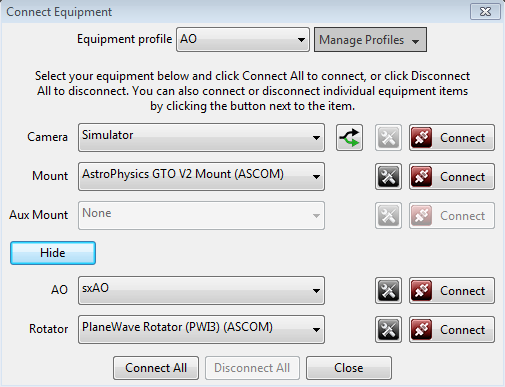Open the Camera setup tools icon
505x387 pixels.
click(x=388, y=138)
